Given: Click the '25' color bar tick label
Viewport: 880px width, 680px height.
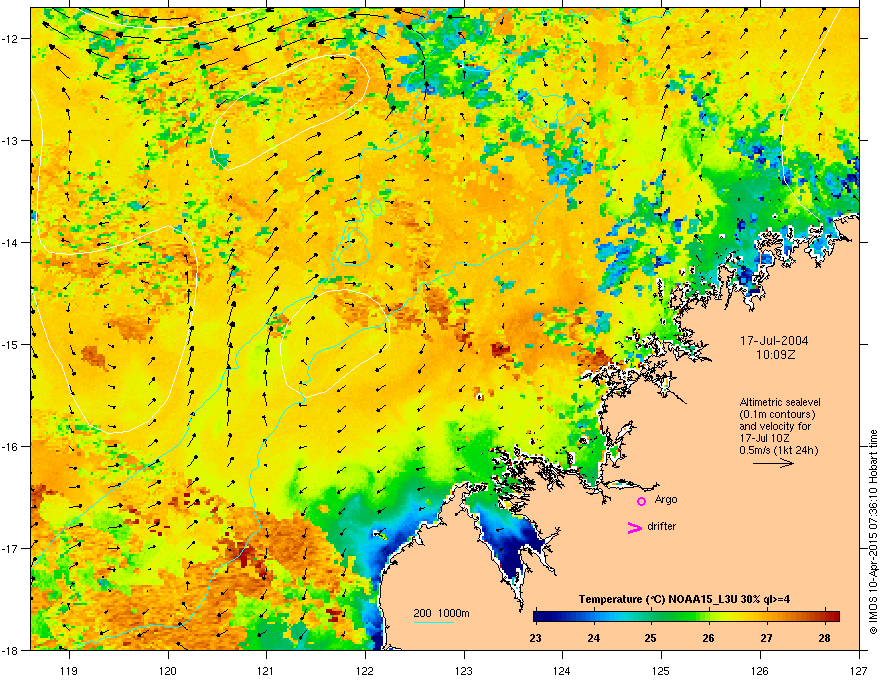Looking at the screenshot, I should pyautogui.click(x=650, y=638).
